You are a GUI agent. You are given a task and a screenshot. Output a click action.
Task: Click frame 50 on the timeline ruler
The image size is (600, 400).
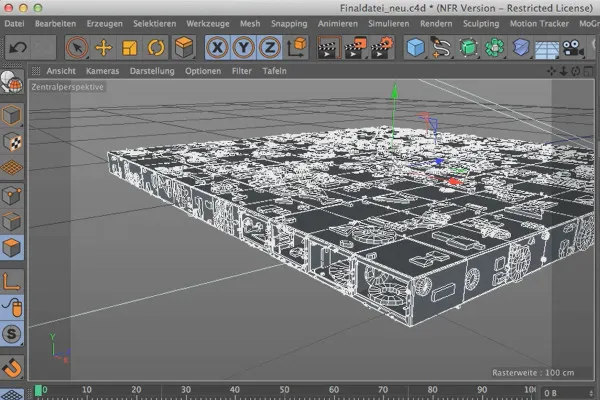(x=284, y=390)
